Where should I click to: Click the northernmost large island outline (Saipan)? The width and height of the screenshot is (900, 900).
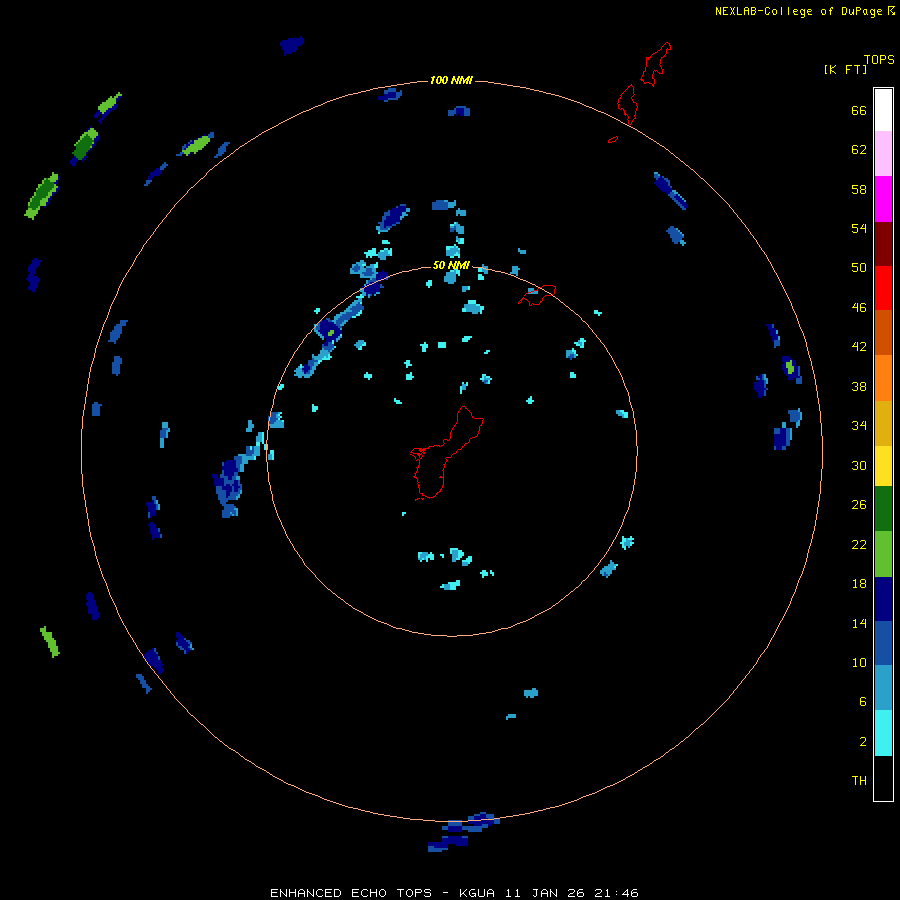click(x=655, y=64)
